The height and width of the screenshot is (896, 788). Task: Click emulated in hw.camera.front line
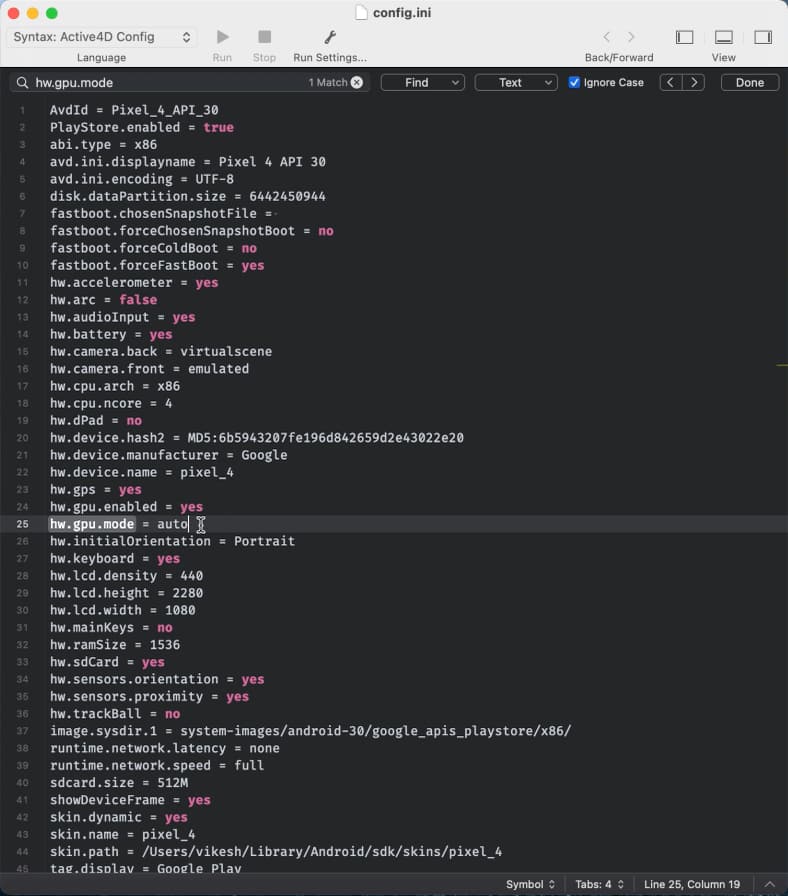[x=218, y=369]
